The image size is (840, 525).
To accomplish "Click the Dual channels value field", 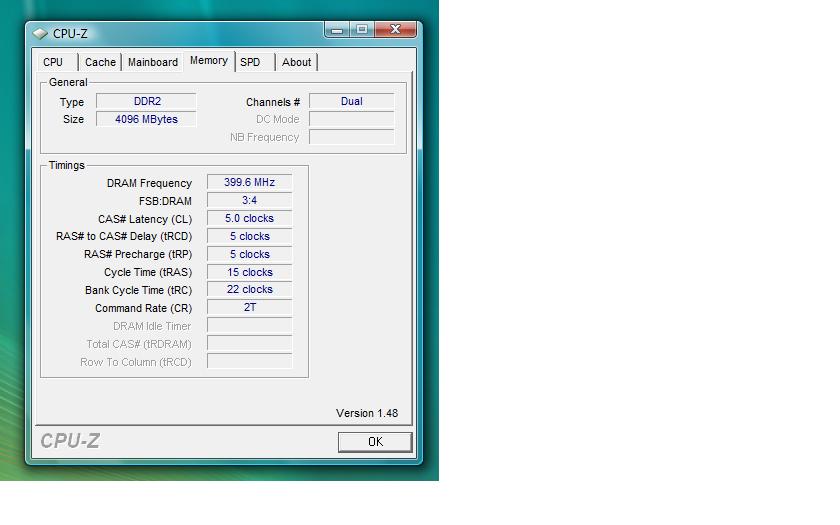I will coord(351,102).
